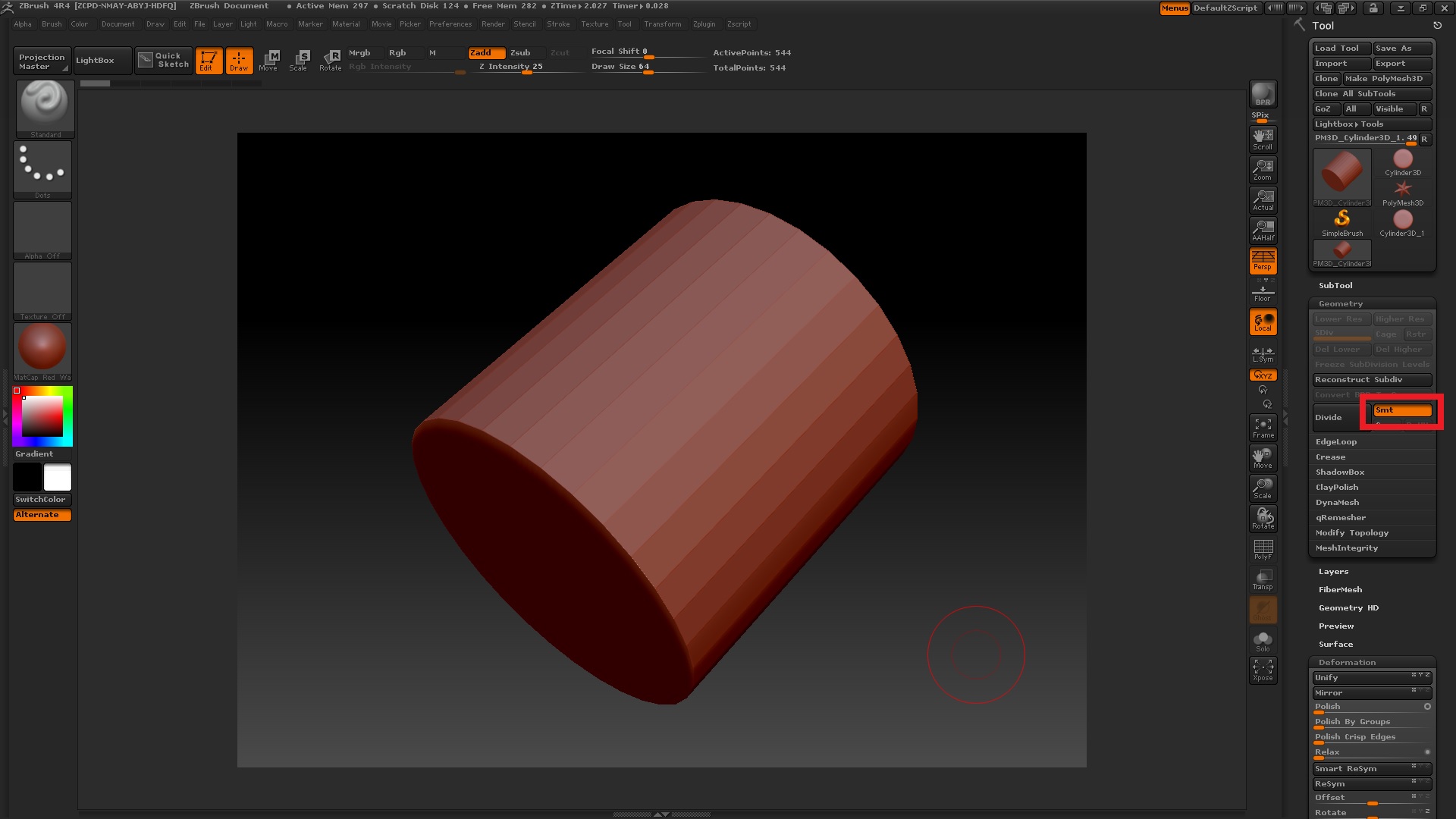Viewport: 1456px width, 819px height.
Task: Expand the Layers section
Action: tap(1333, 572)
